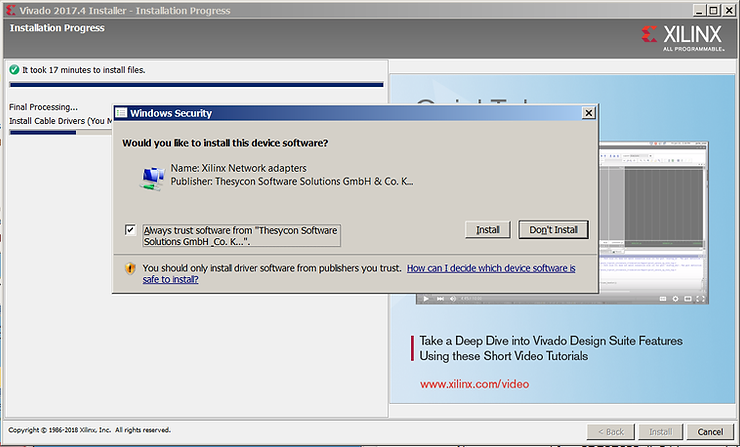This screenshot has height=447, width=740.
Task: Click 'It took 17 minutes to install files' text
Action: pyautogui.click(x=84, y=70)
